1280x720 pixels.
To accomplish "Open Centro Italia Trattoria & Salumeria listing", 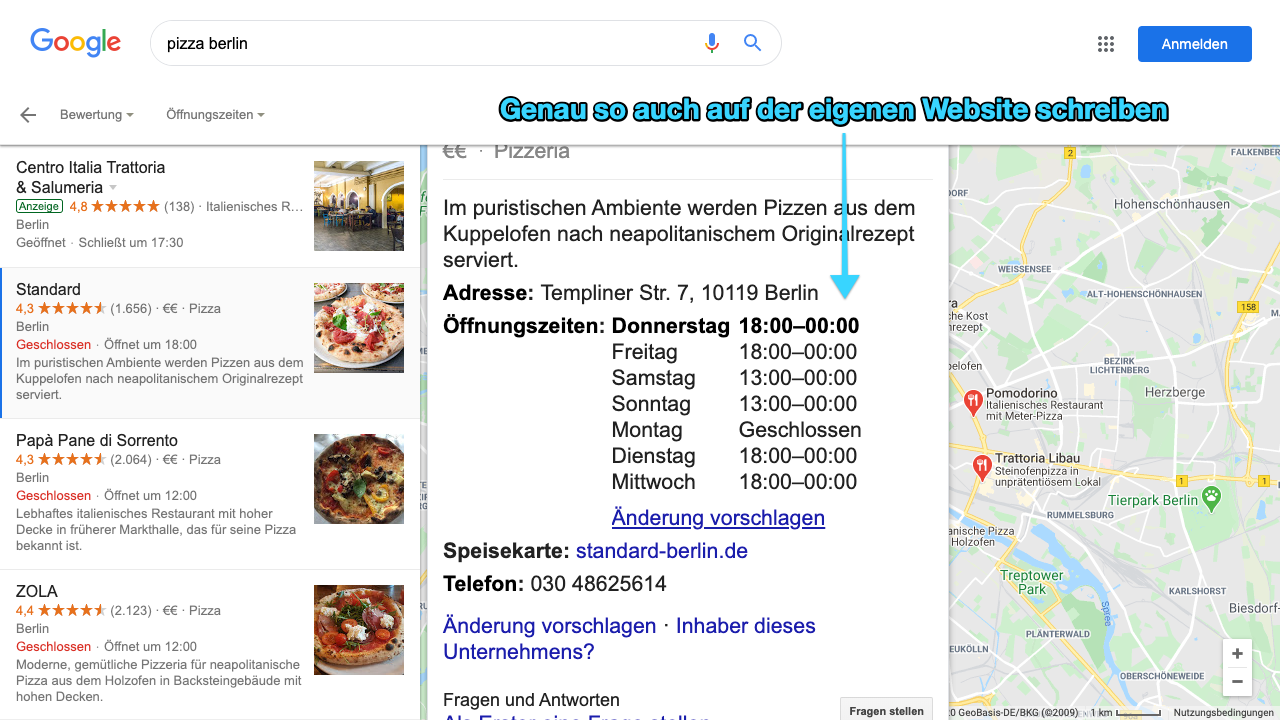I will (210, 206).
